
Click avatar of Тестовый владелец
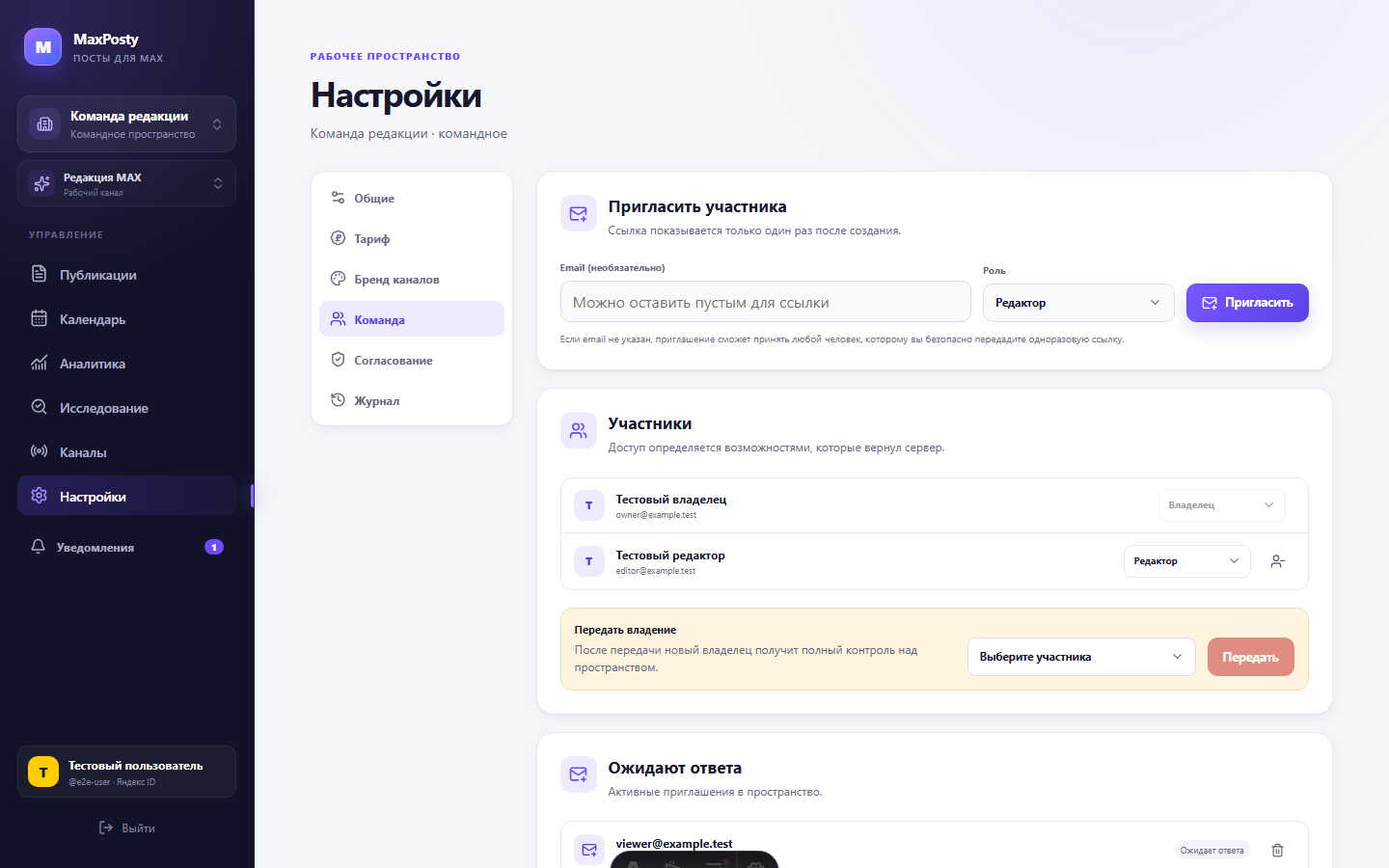[589, 505]
